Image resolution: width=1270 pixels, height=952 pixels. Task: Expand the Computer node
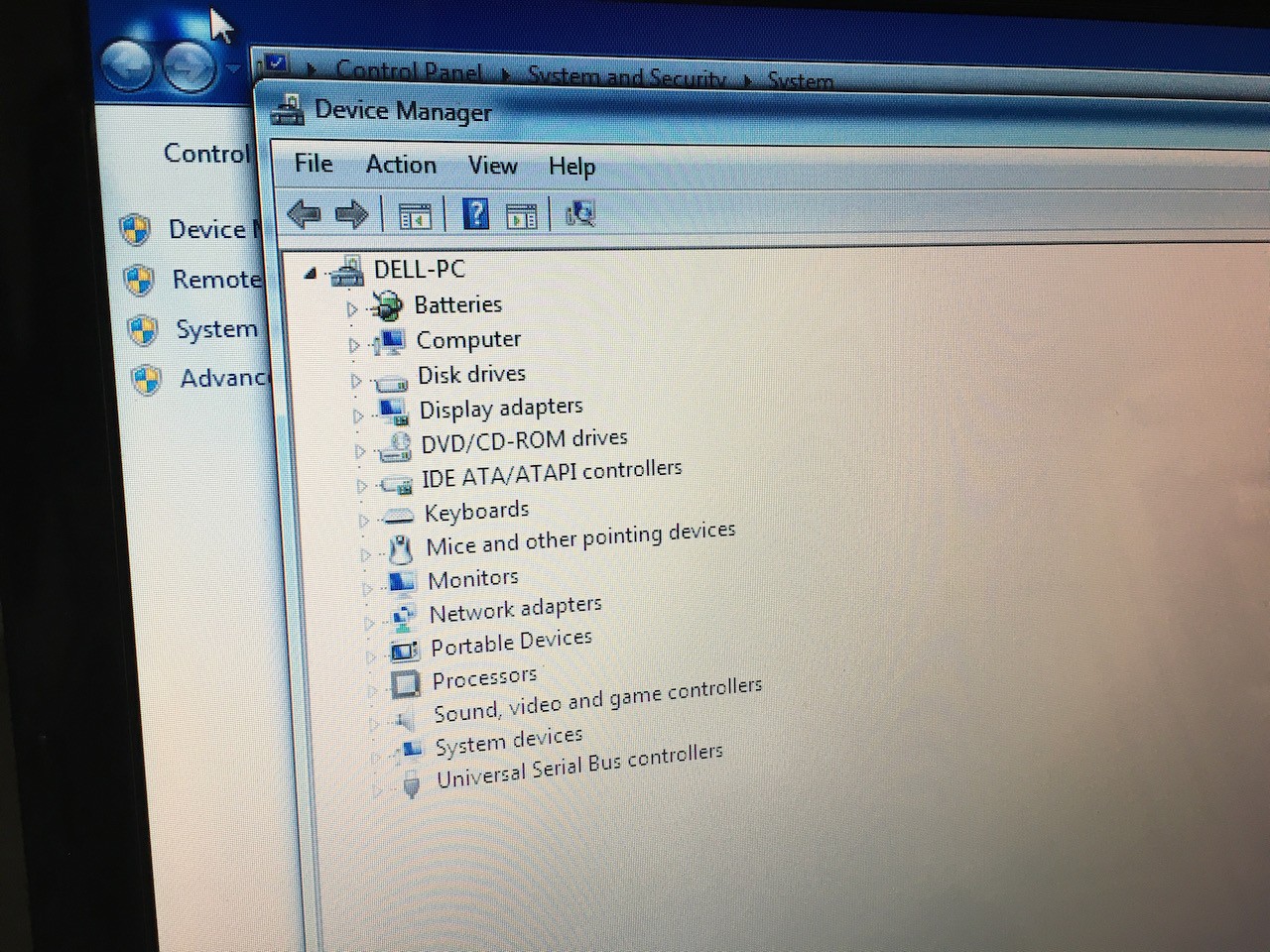[354, 345]
